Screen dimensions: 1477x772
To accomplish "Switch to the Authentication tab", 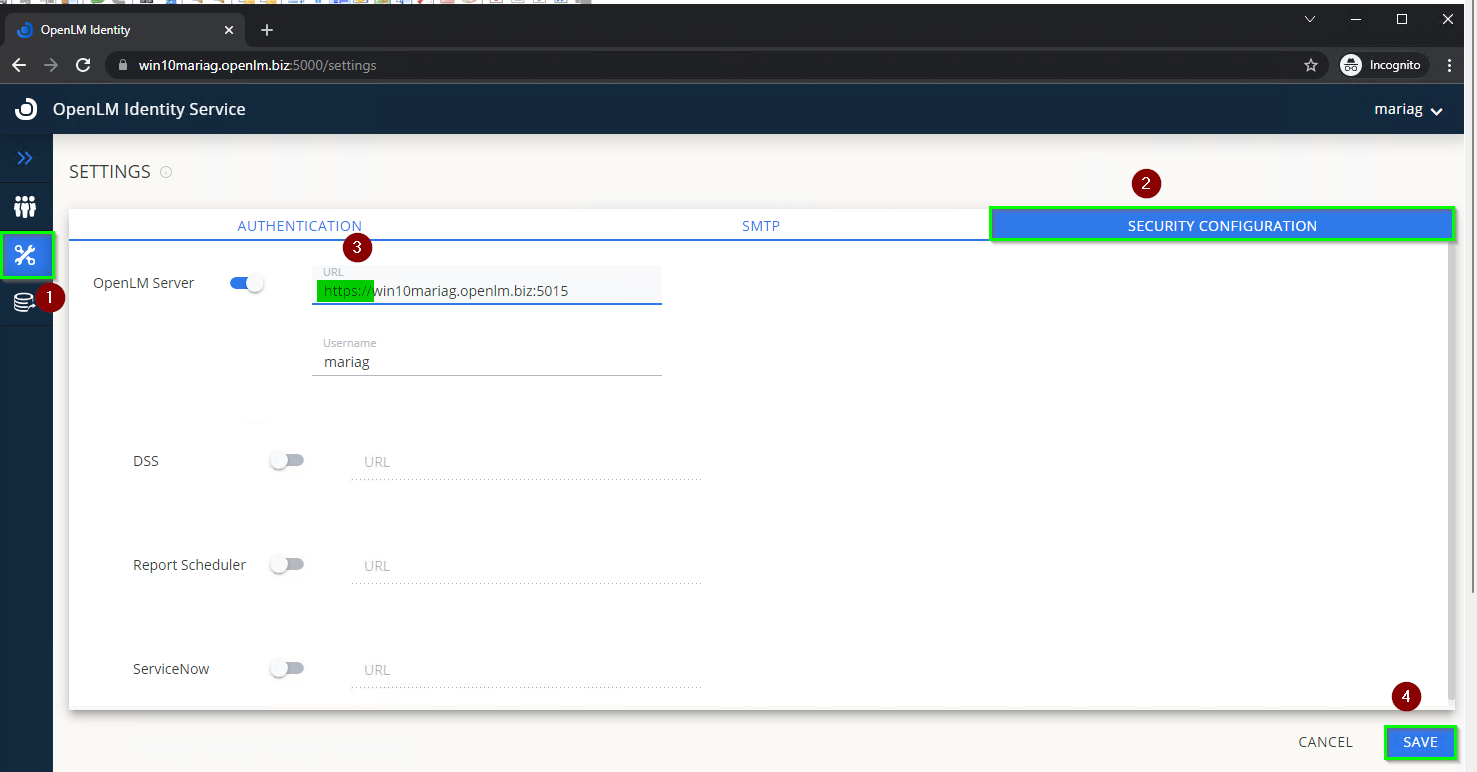I will pos(299,226).
